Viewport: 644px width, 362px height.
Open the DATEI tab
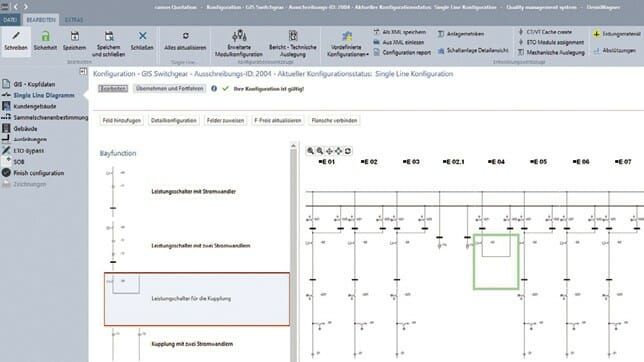tap(10, 20)
